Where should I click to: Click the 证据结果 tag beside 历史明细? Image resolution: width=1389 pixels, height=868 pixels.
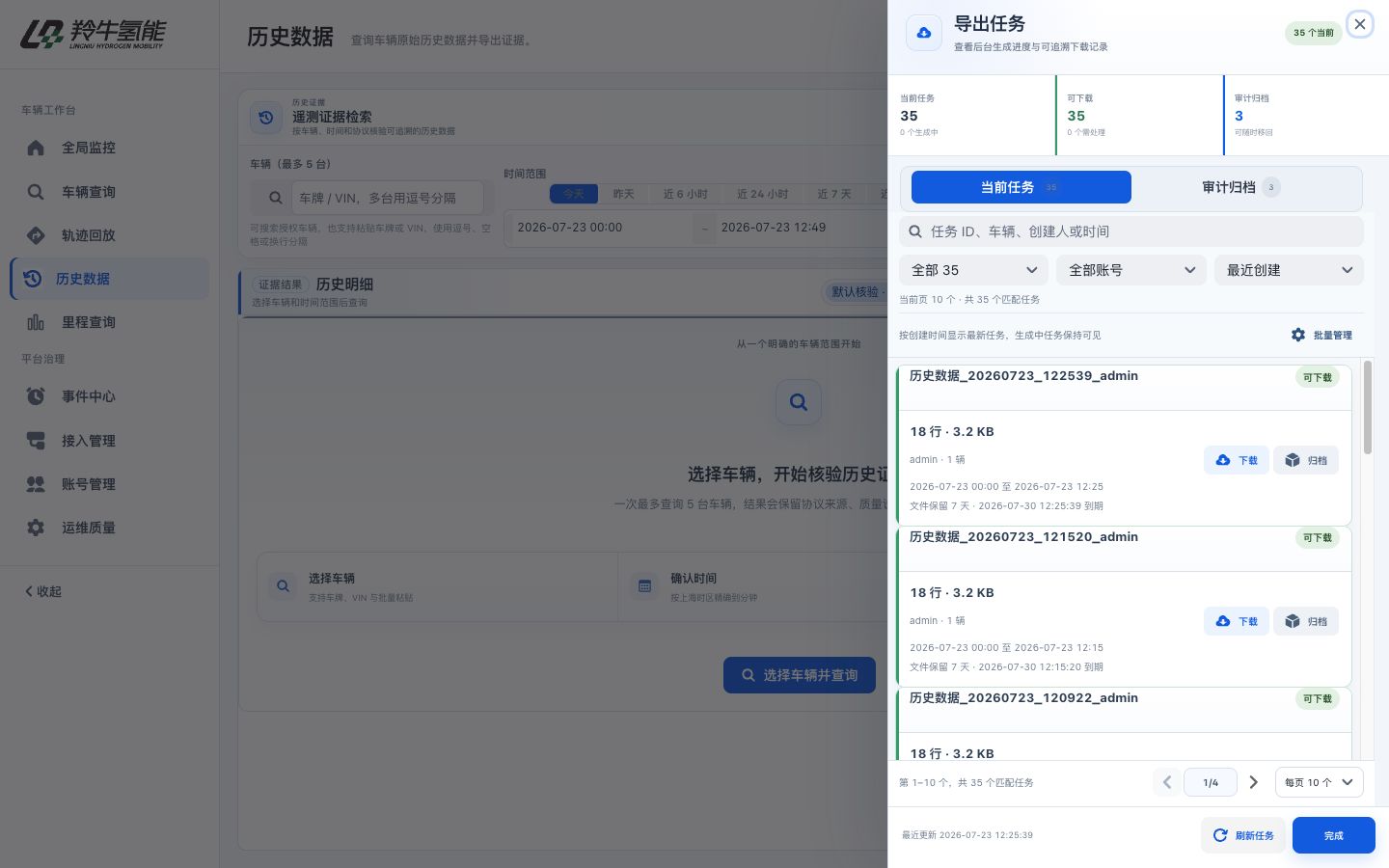click(280, 285)
